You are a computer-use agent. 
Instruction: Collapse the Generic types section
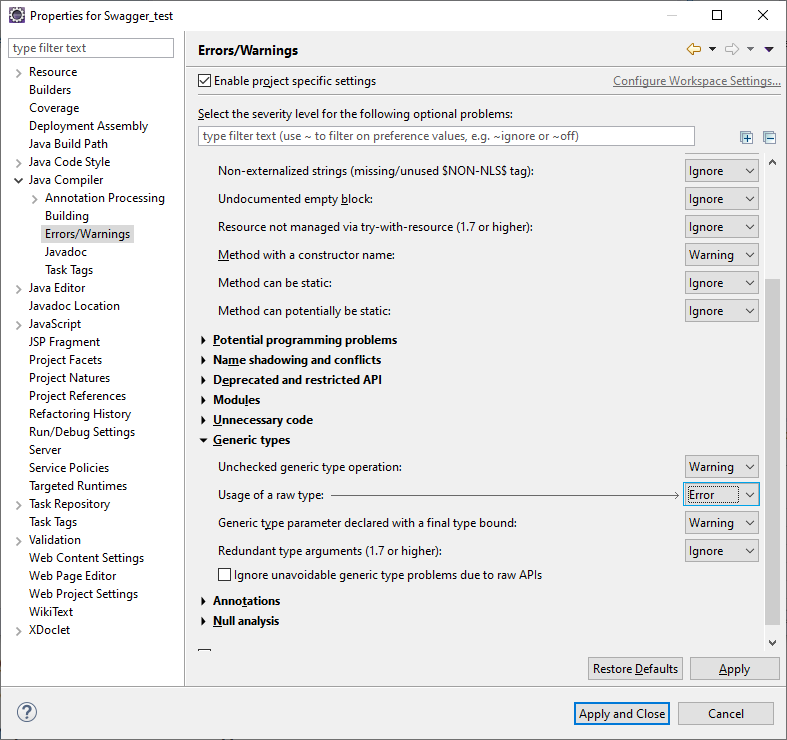coord(204,440)
